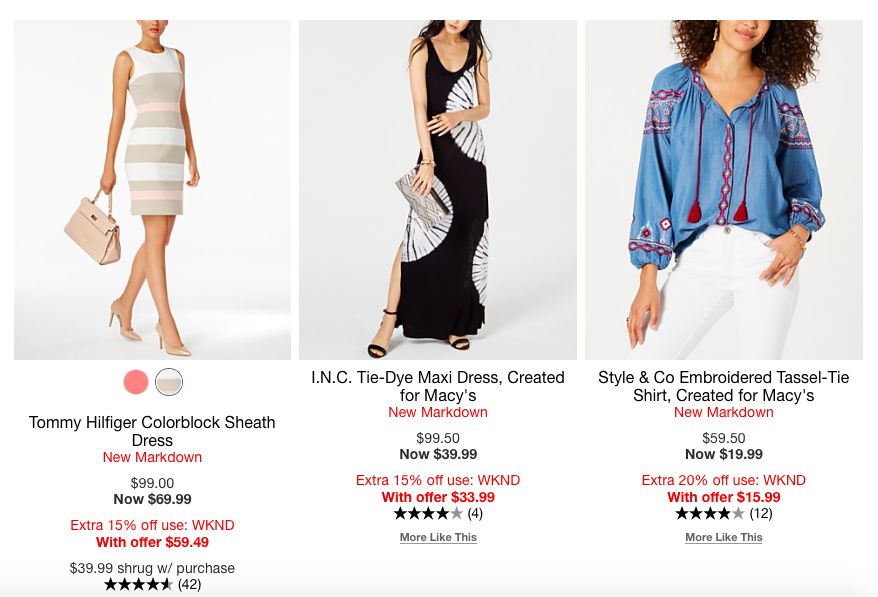Image resolution: width=878 pixels, height=597 pixels.
Task: Open the 42 reviews count
Action: [x=189, y=585]
